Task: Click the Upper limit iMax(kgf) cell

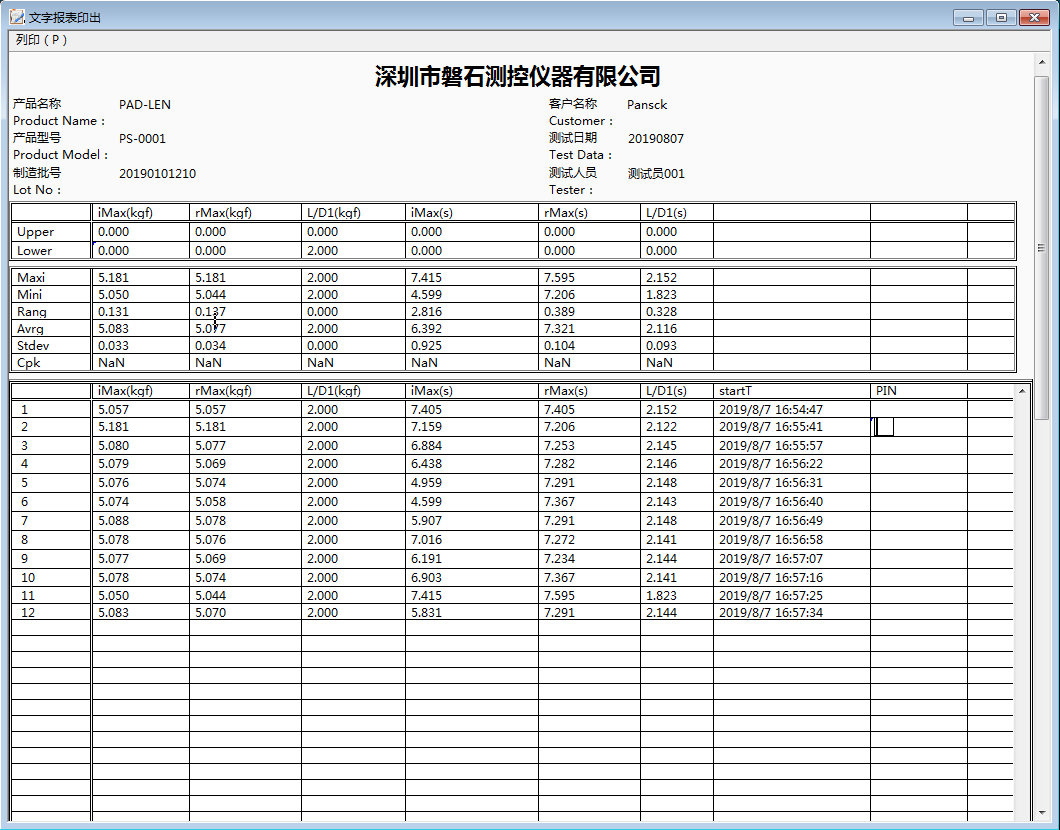Action: click(x=140, y=231)
